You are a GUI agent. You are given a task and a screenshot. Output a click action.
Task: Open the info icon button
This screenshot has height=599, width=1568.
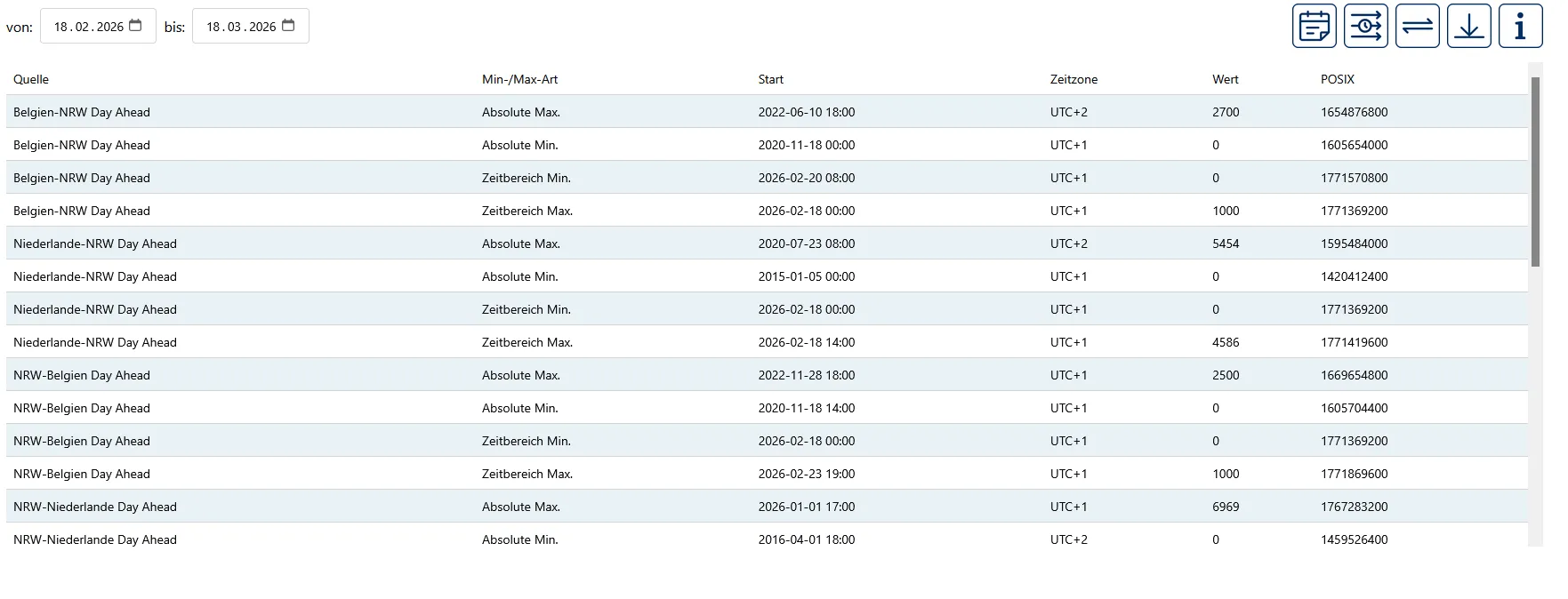[x=1520, y=26]
